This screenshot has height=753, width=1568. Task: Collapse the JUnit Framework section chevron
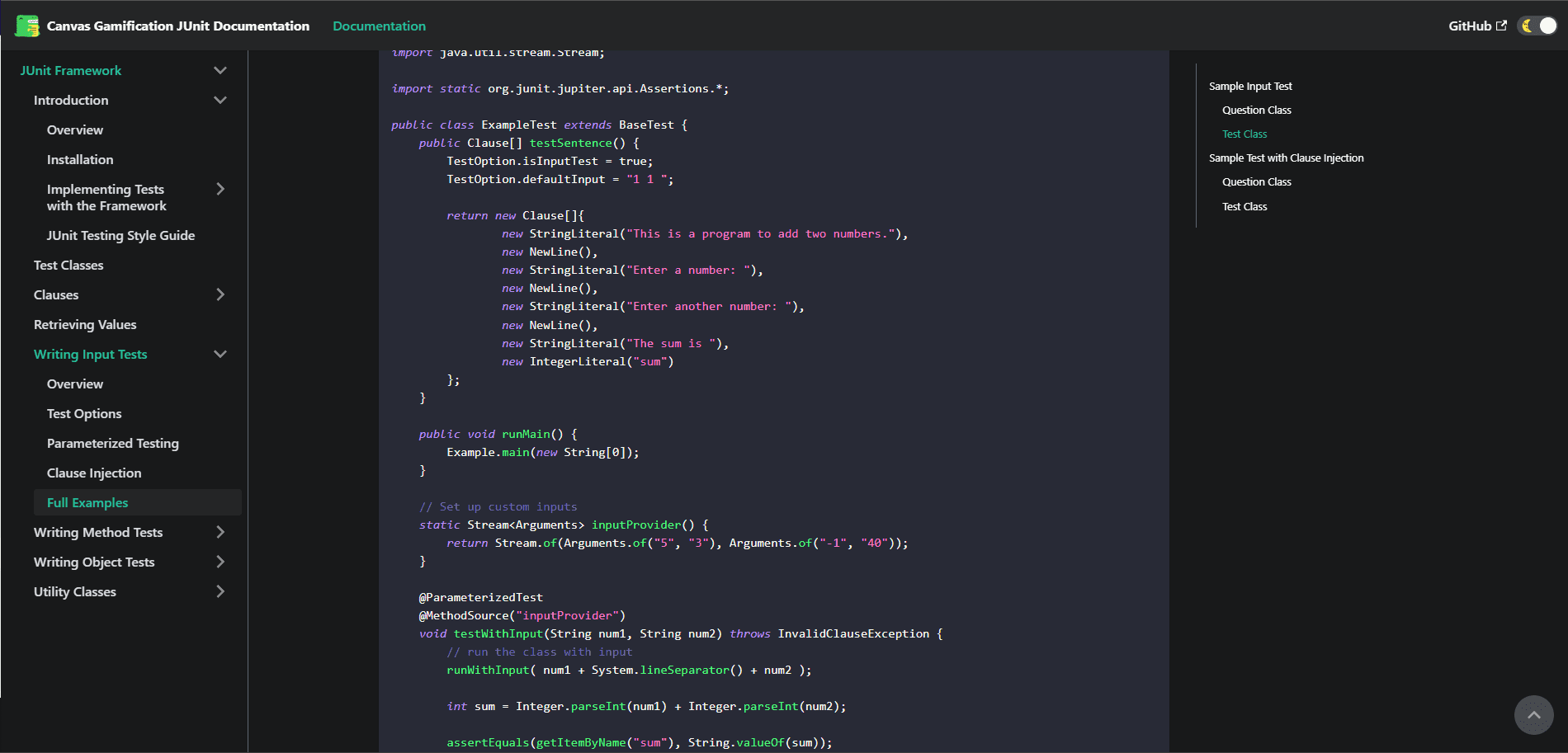click(220, 71)
